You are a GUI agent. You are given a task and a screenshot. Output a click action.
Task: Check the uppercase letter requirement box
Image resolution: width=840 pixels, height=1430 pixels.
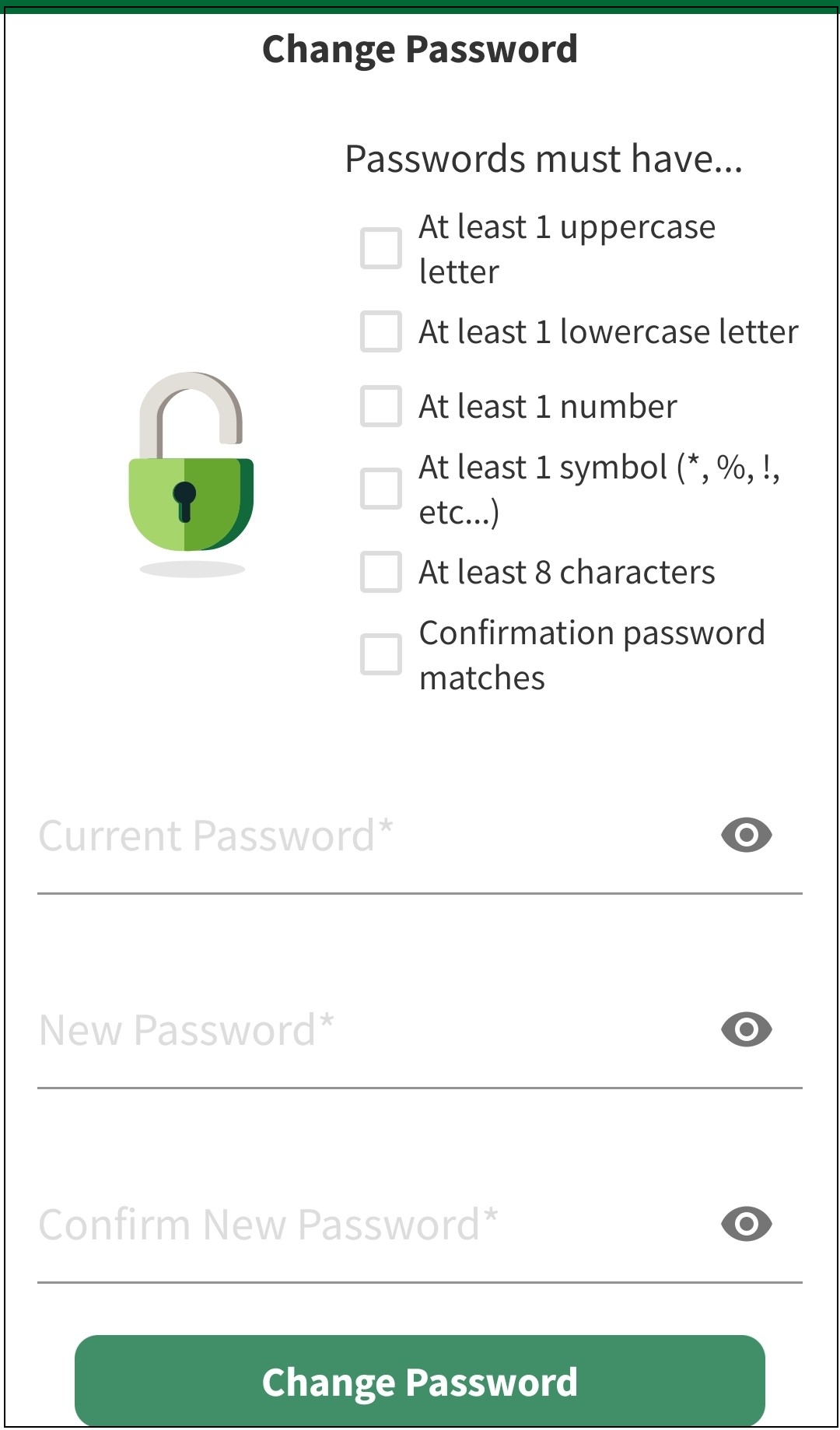coord(381,248)
